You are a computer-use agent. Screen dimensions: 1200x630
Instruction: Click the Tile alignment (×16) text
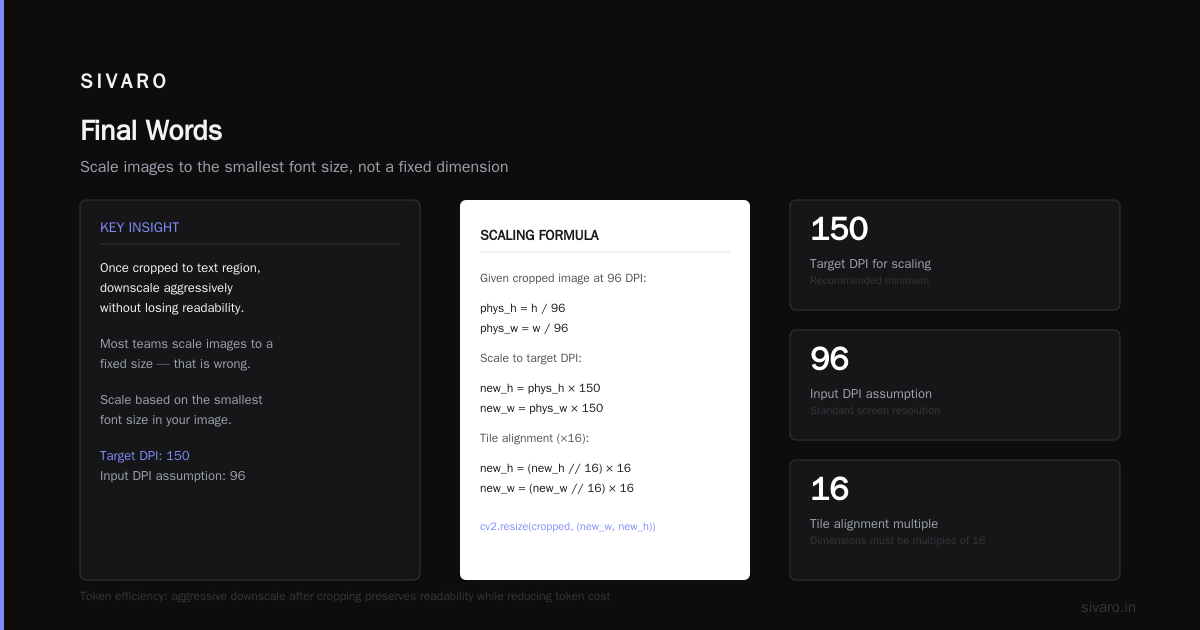(x=534, y=438)
